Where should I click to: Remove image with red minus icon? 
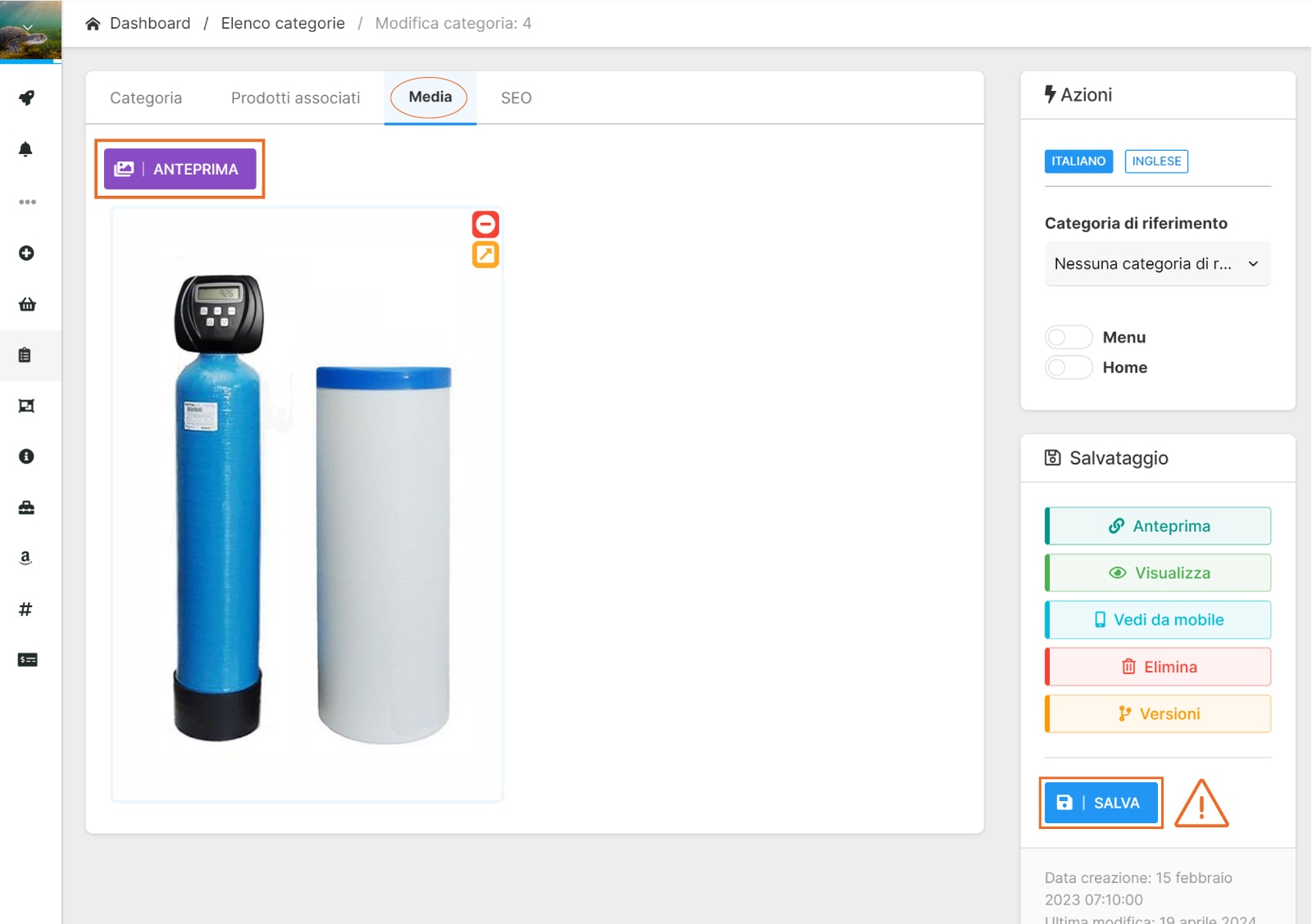pyautogui.click(x=485, y=225)
